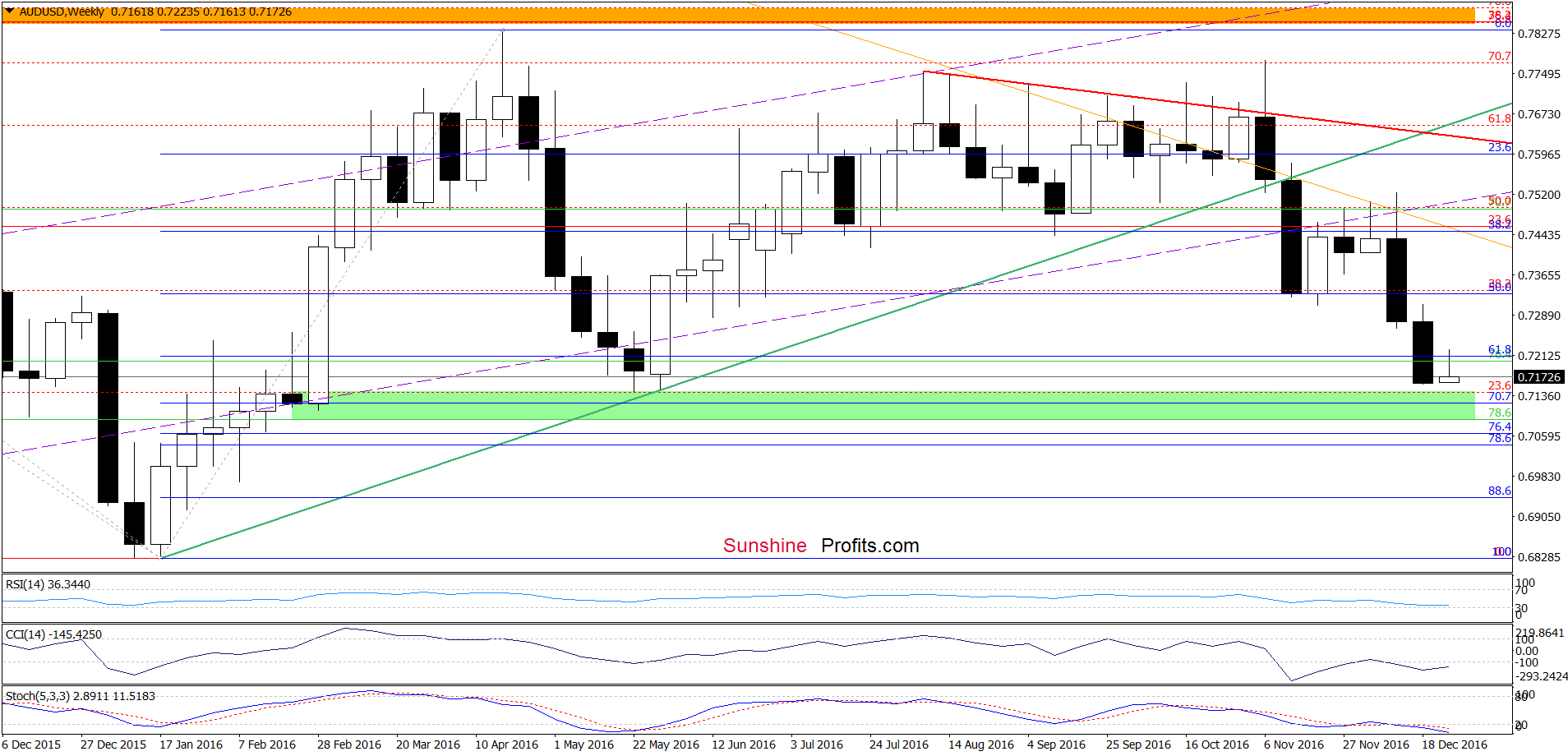Click the 24 Jul 2016 date label
Viewport: 1568px width, 756px height.
tap(899, 744)
